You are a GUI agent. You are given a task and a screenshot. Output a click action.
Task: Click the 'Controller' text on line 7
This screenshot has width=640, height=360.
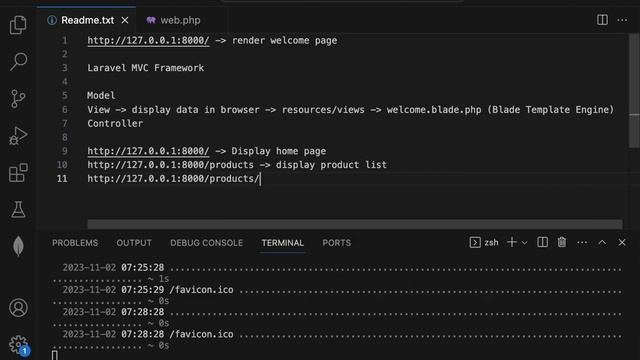pos(115,123)
